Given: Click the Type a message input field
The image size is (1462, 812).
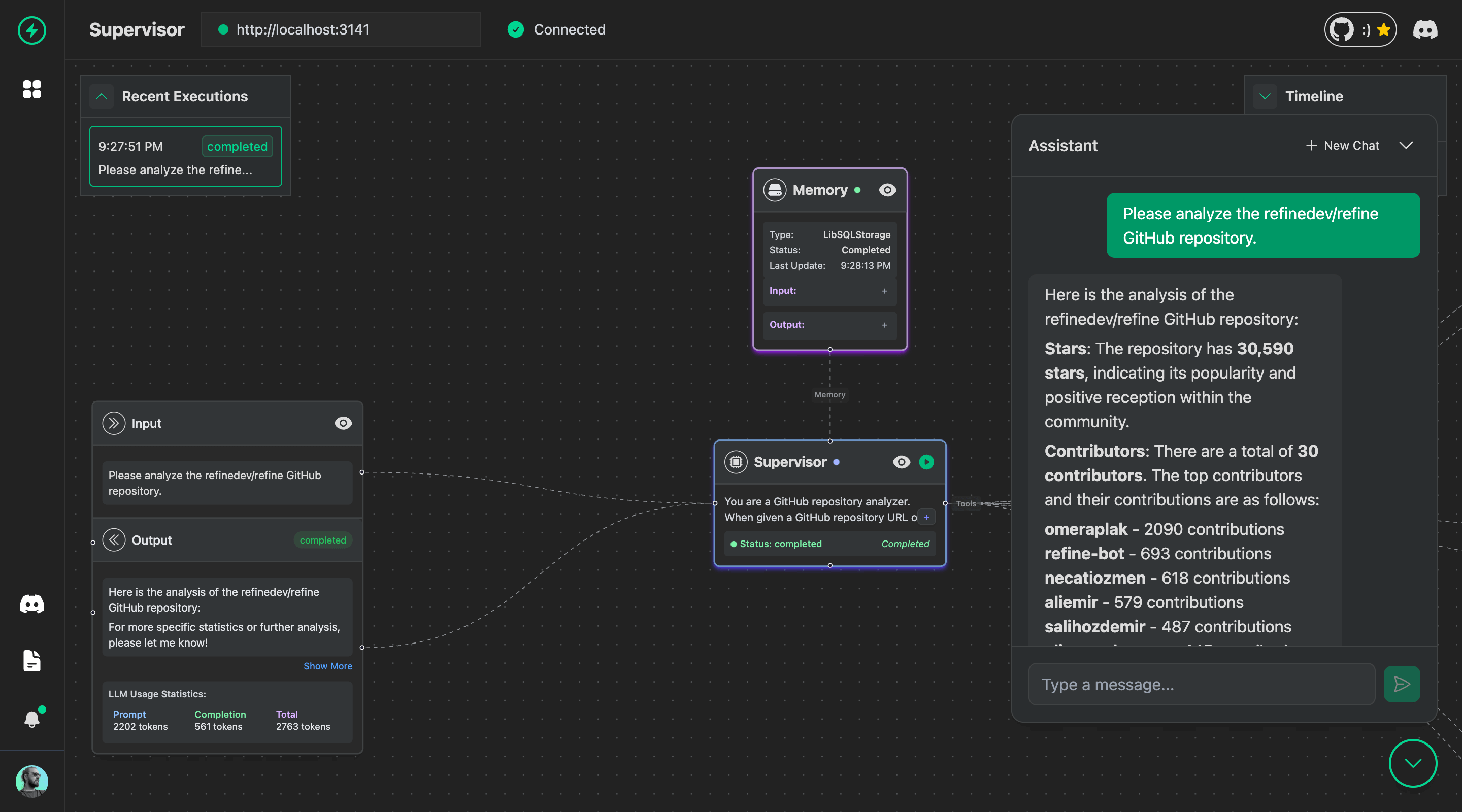Looking at the screenshot, I should pos(1201,684).
